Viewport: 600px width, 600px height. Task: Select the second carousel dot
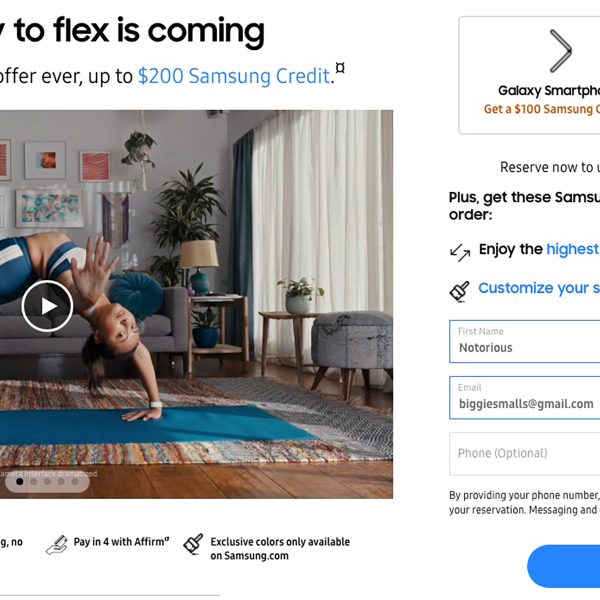(34, 481)
